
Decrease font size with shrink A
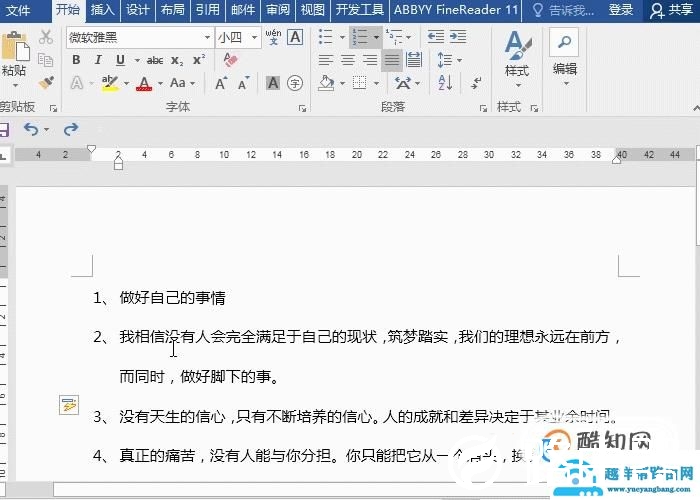244,83
